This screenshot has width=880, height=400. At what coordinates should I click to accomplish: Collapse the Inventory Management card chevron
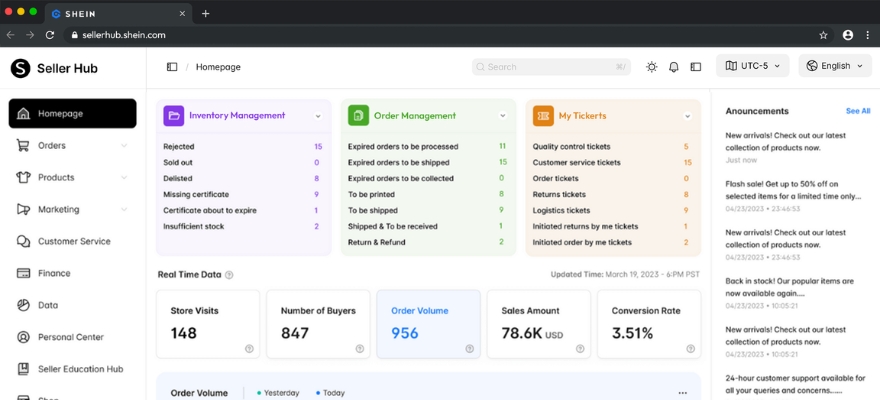point(318,116)
